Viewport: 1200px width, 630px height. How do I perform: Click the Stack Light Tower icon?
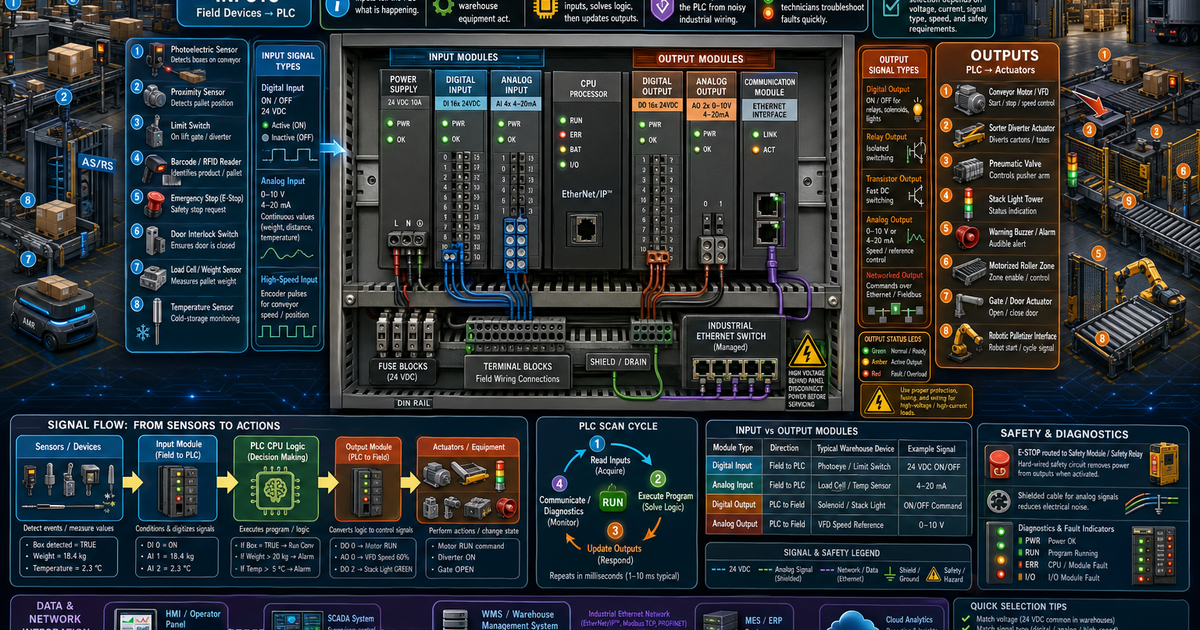point(967,203)
